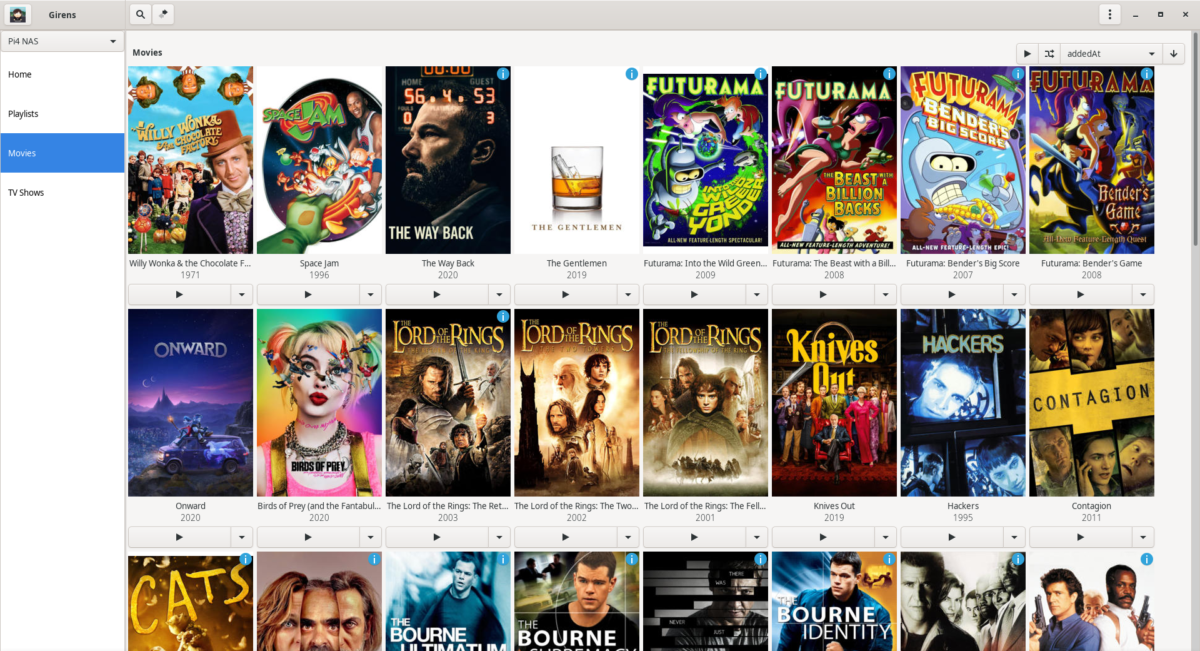The image size is (1200, 651).
Task: Open the search button in the header bar
Action: tap(140, 15)
